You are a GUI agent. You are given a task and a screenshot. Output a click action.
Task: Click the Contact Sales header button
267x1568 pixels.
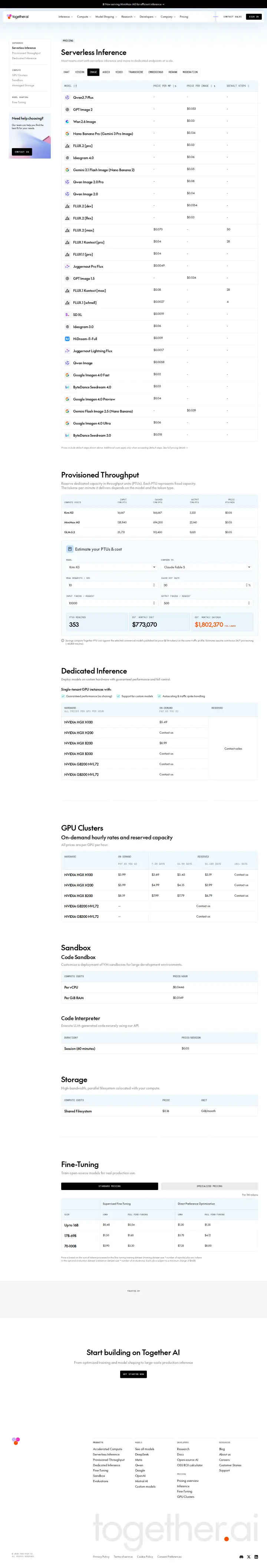pos(233,17)
